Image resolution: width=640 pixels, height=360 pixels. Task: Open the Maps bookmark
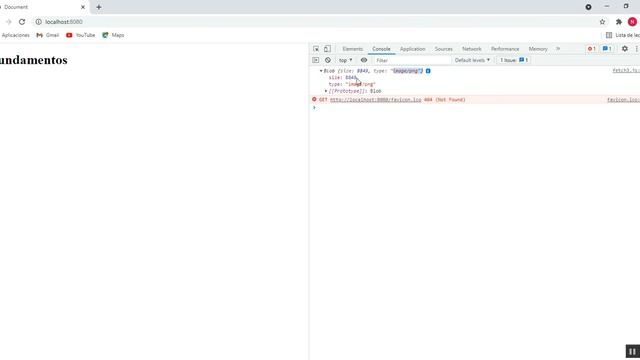(113, 35)
